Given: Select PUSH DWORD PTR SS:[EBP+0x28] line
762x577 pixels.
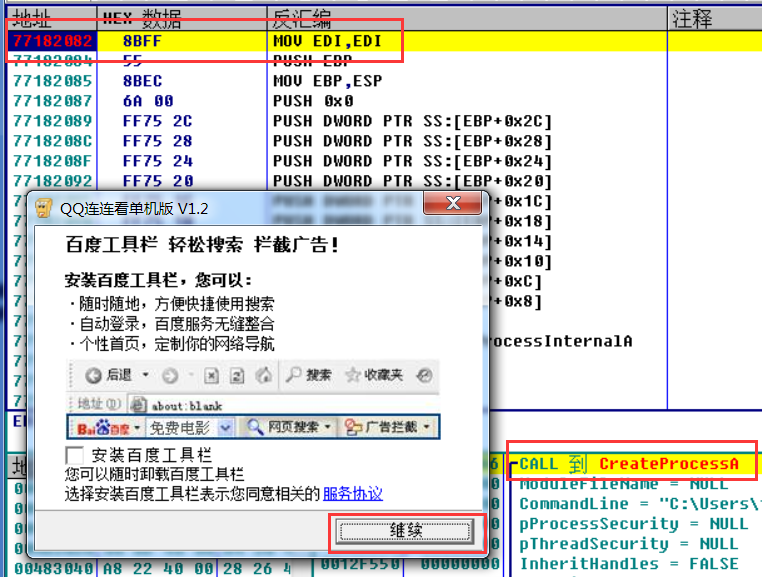Looking at the screenshot, I should tap(412, 141).
